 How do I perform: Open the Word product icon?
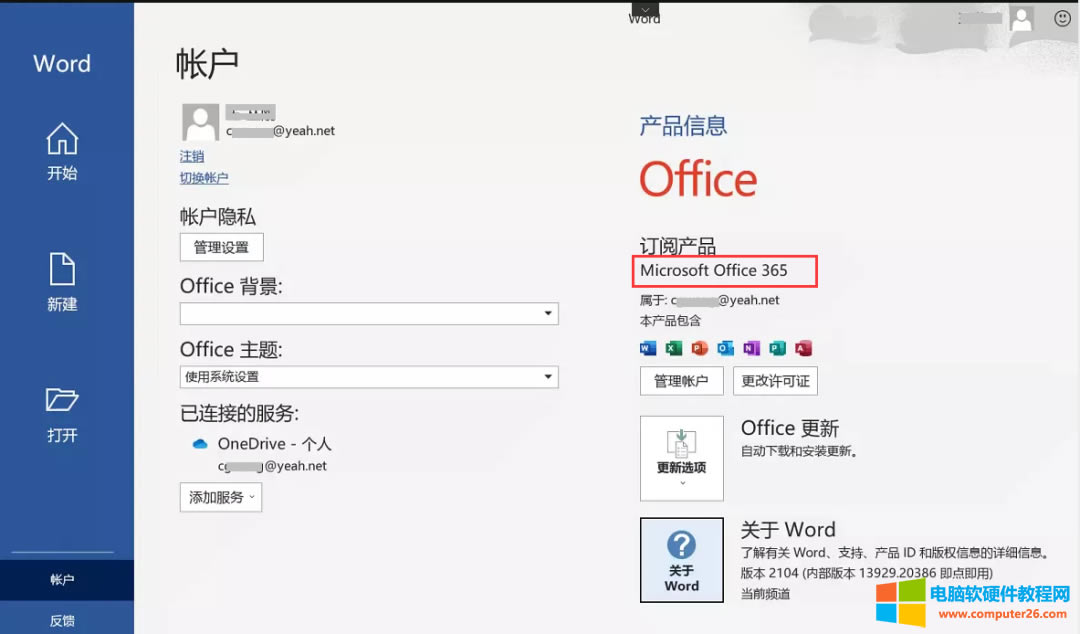pyautogui.click(x=647, y=347)
